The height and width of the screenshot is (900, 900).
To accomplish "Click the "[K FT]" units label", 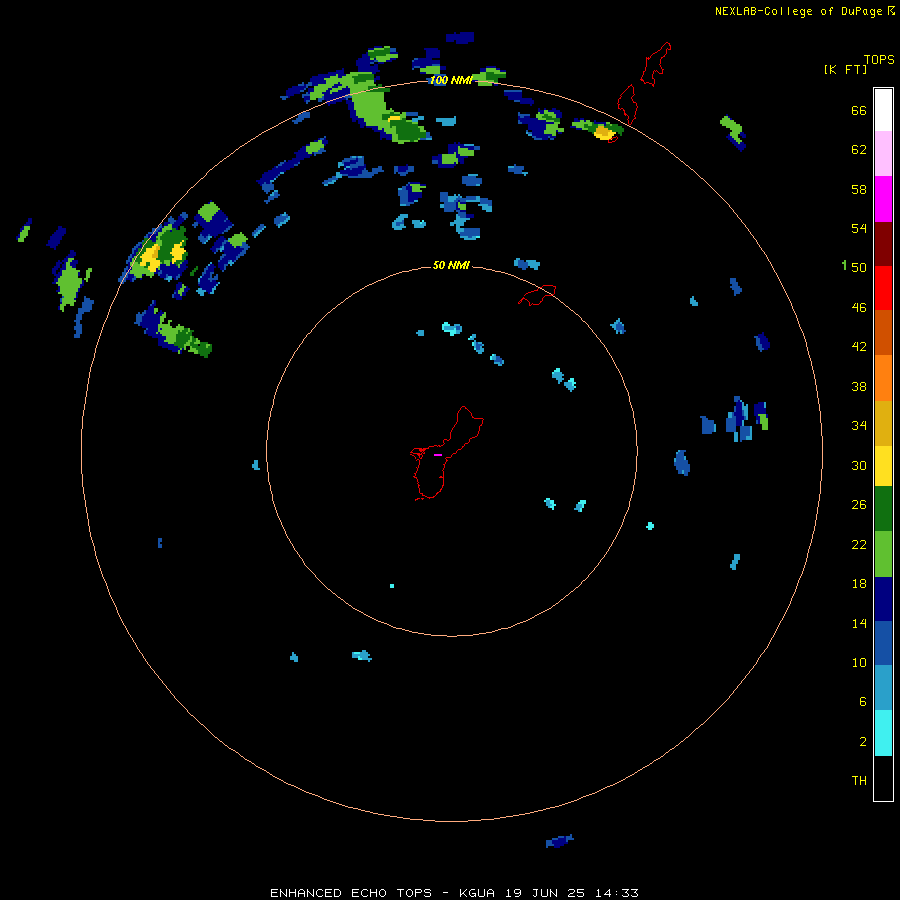I will (x=845, y=69).
